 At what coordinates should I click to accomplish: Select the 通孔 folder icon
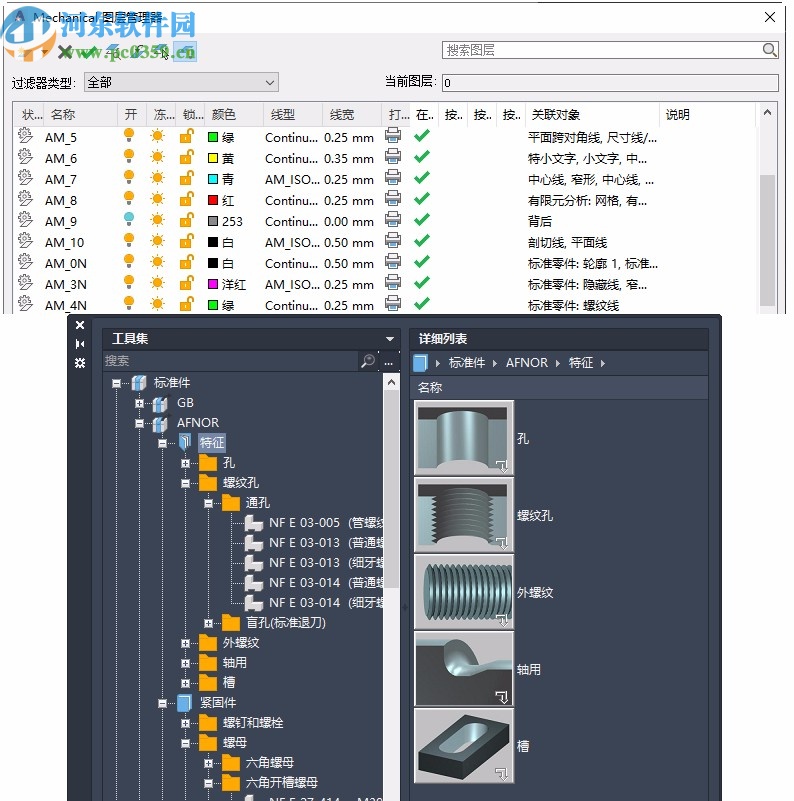click(x=231, y=503)
